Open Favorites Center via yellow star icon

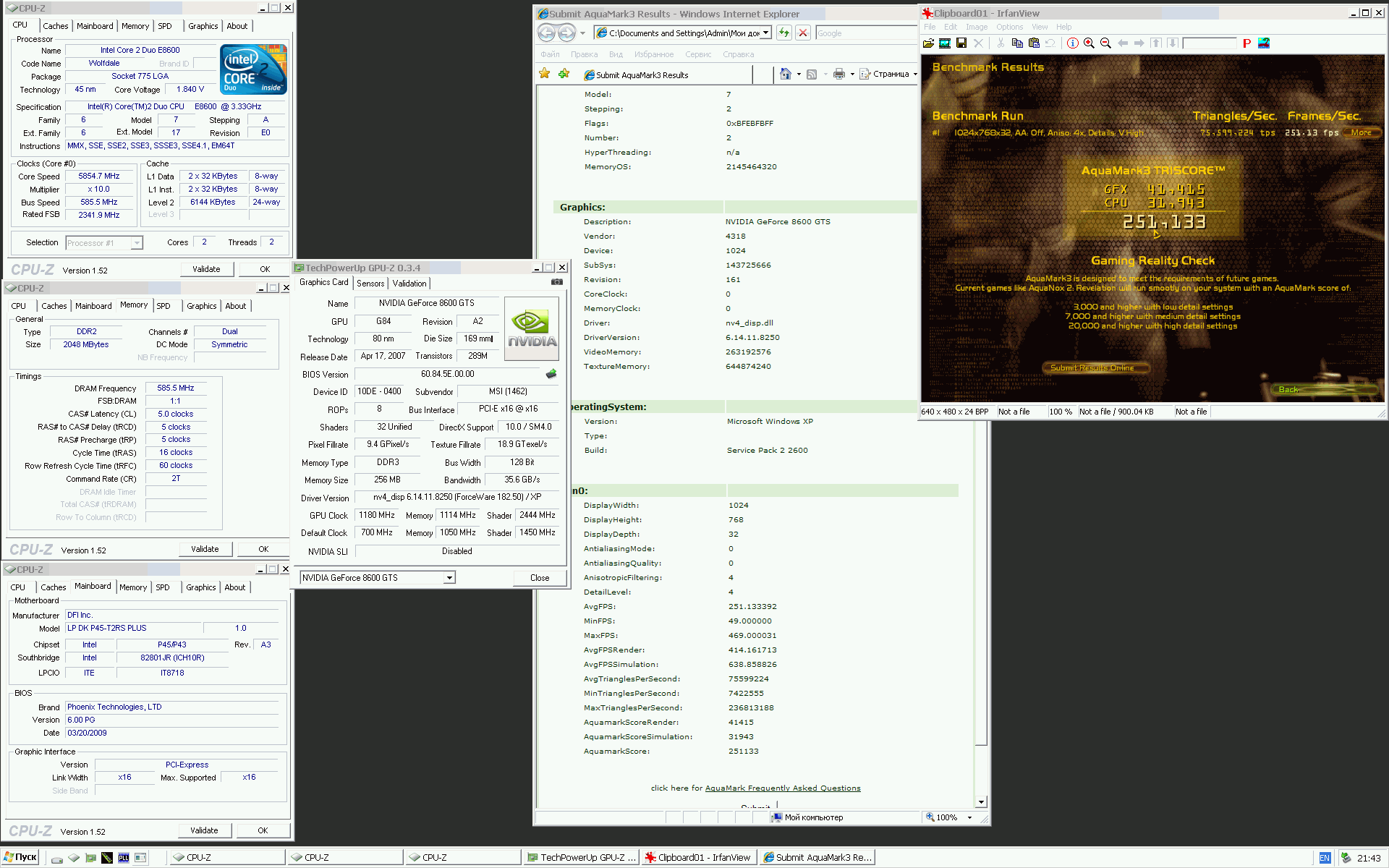[x=545, y=74]
